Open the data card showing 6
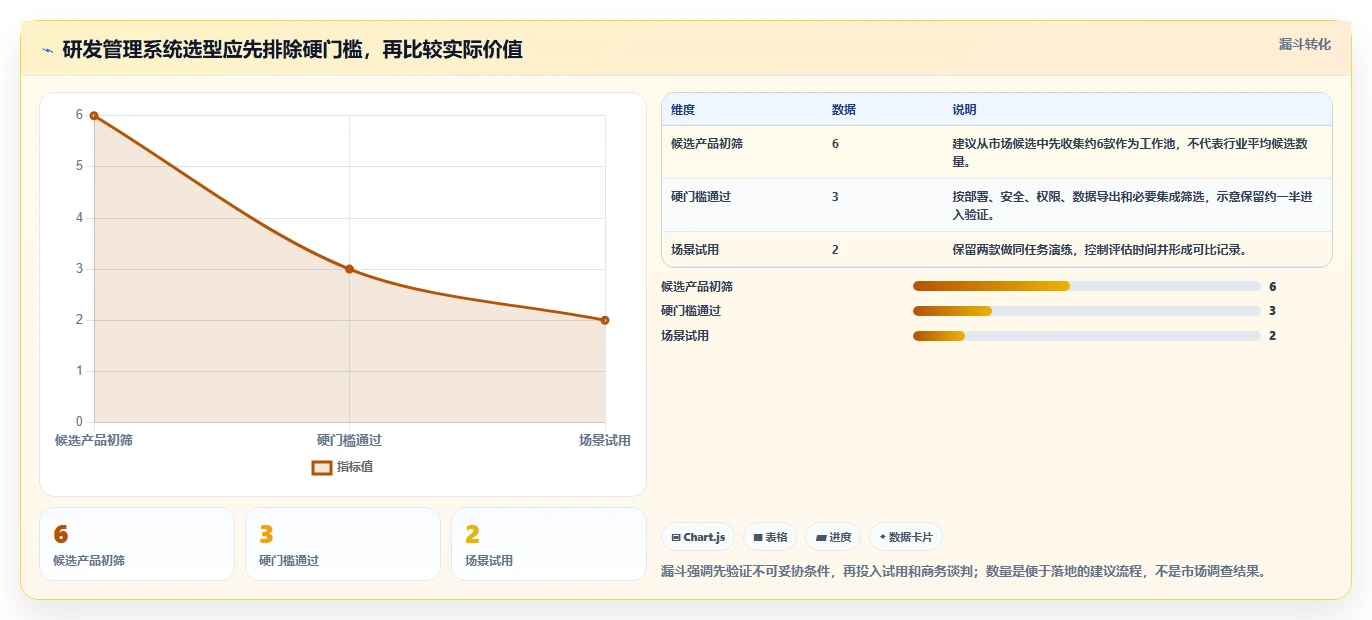Image resolution: width=1372 pixels, height=620 pixels. click(x=137, y=544)
